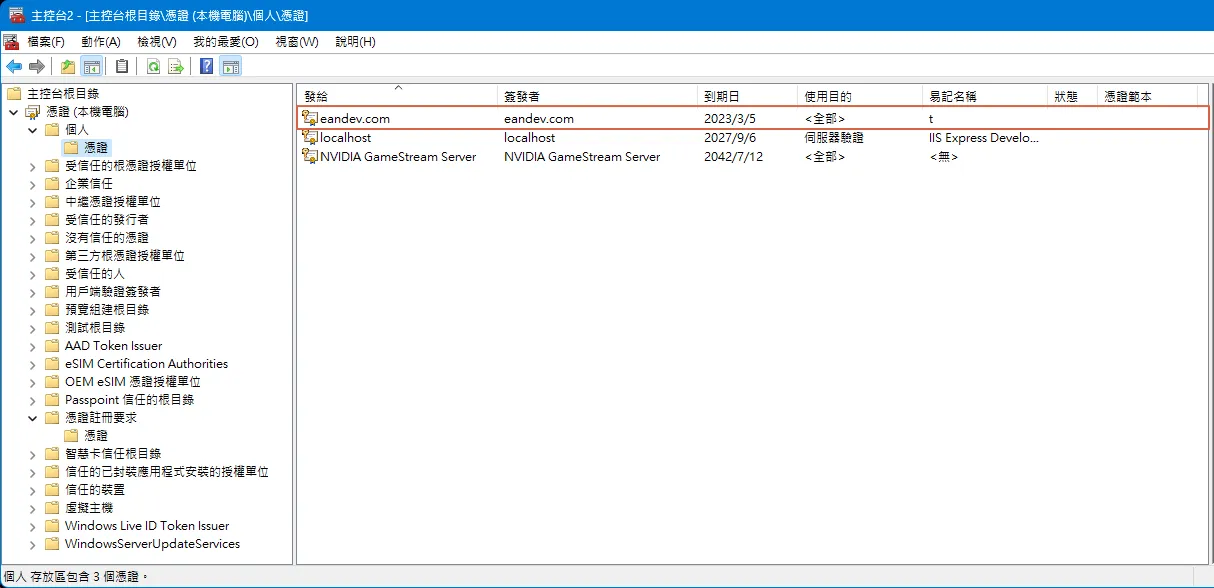
Task: Click the Export List toolbar icon
Action: pyautogui.click(x=176, y=67)
